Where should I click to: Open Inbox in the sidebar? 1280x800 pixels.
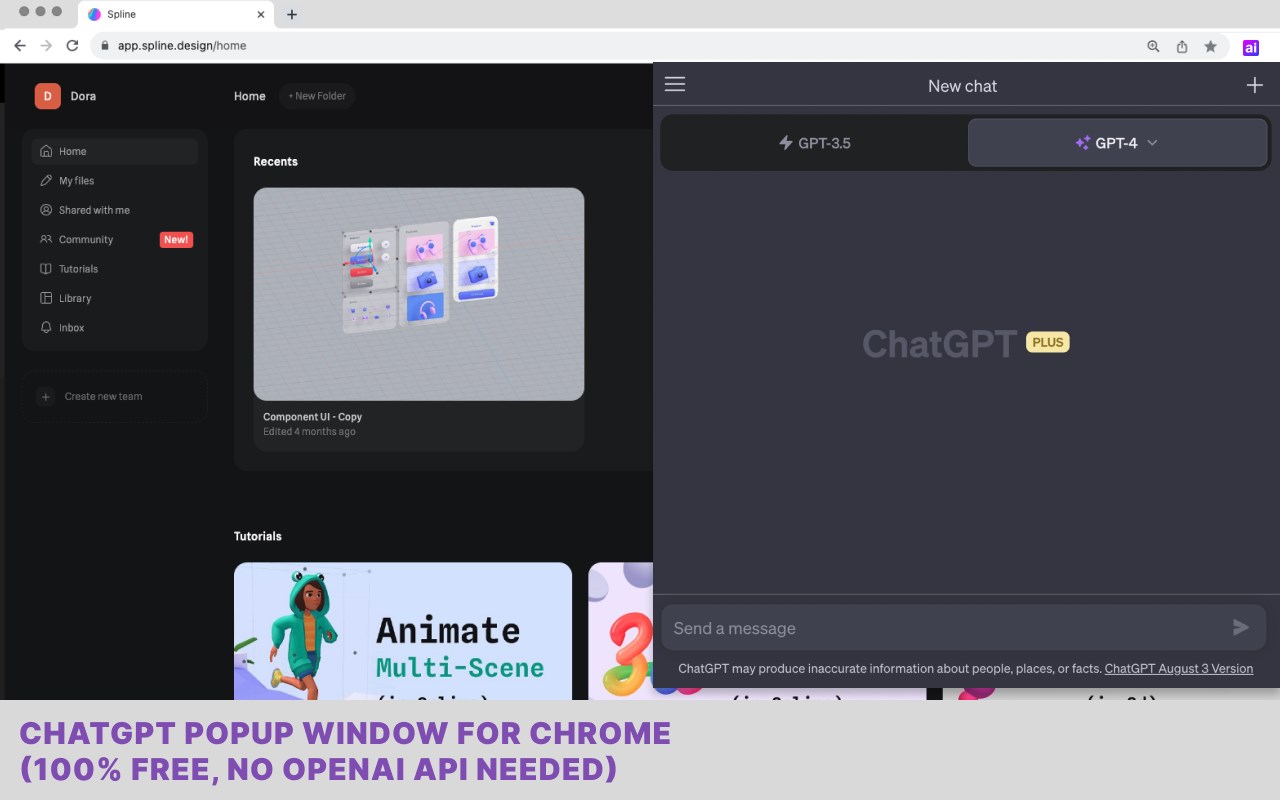[115, 327]
